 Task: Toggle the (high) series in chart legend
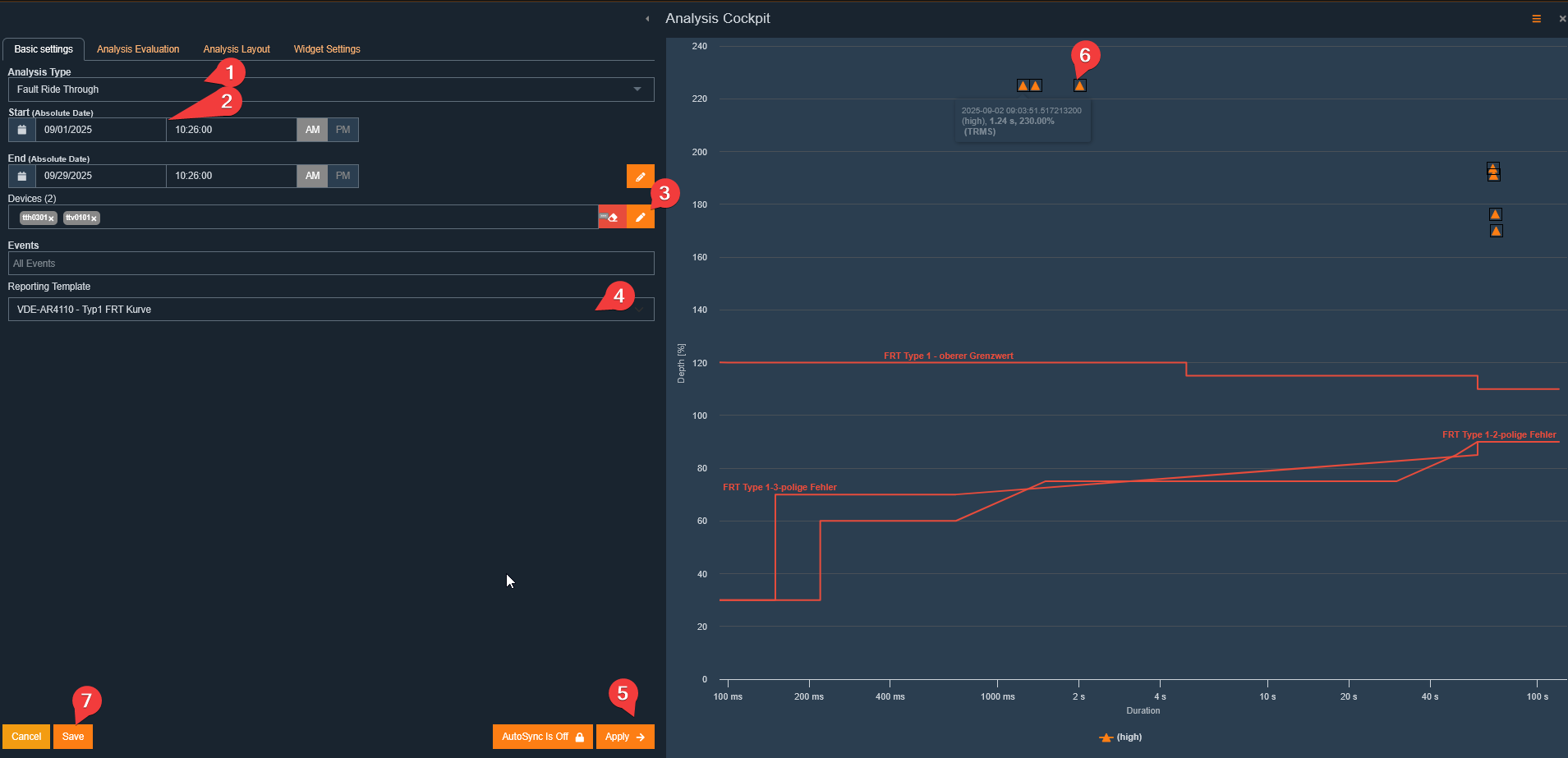[1121, 737]
